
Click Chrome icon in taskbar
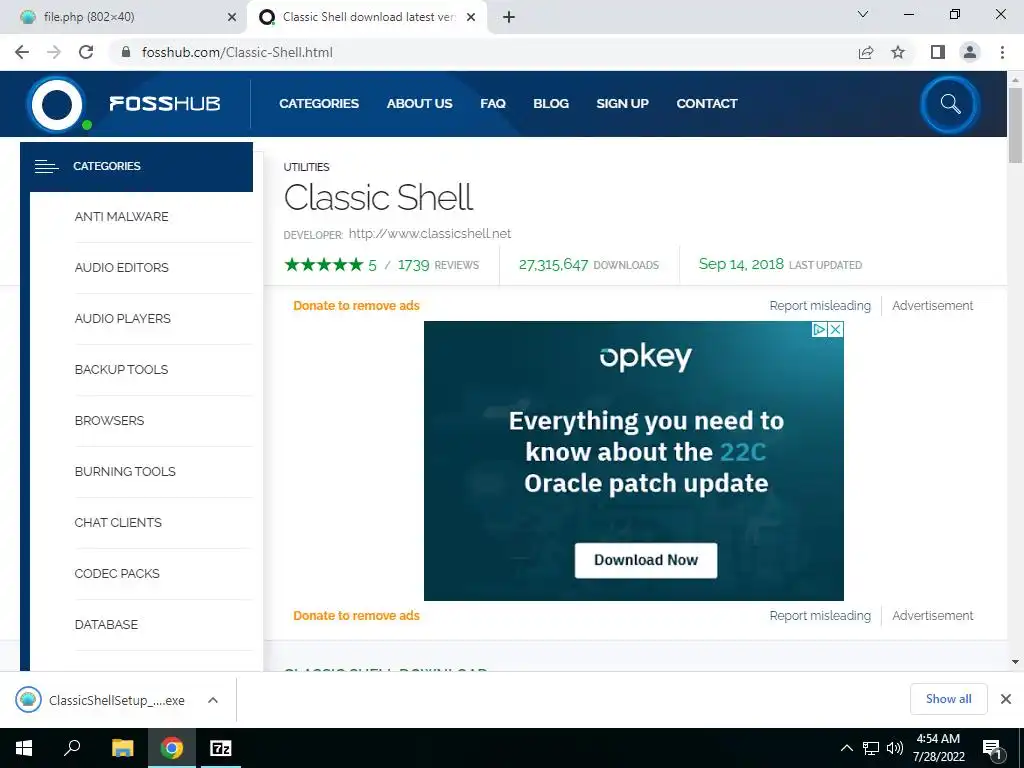click(x=172, y=748)
